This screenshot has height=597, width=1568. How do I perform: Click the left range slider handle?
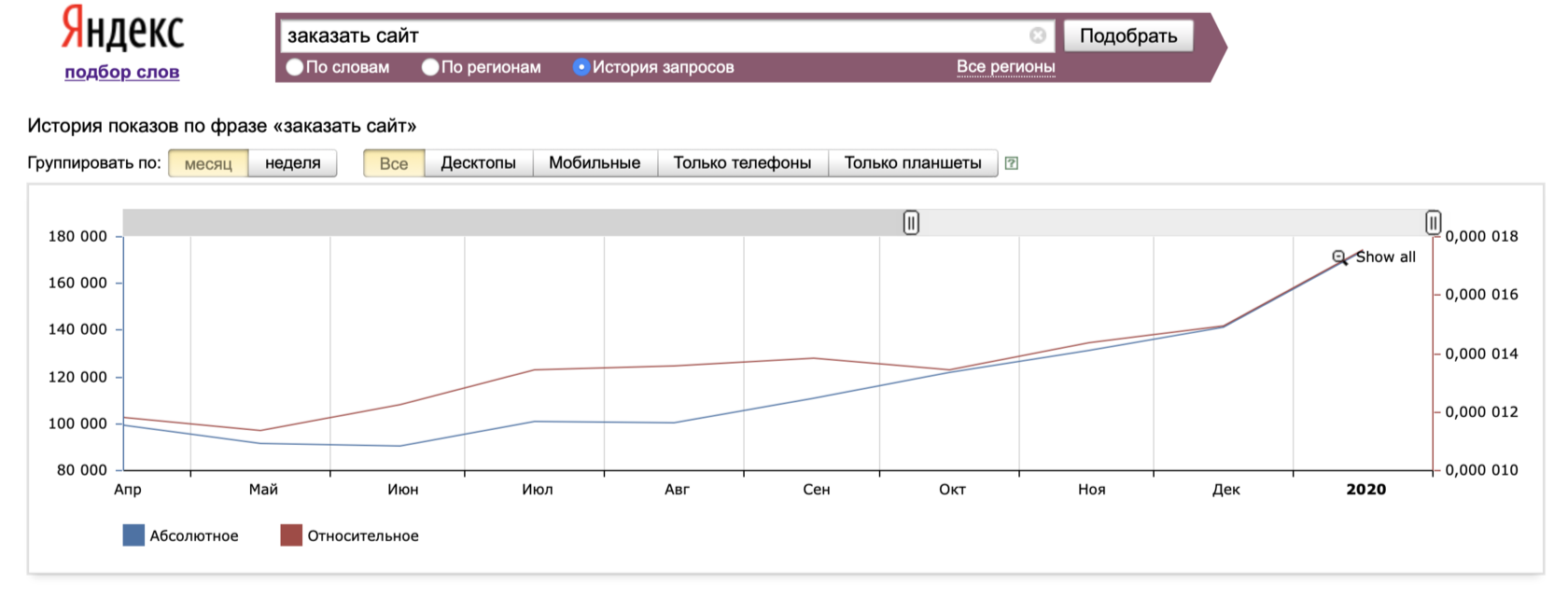pyautogui.click(x=911, y=223)
